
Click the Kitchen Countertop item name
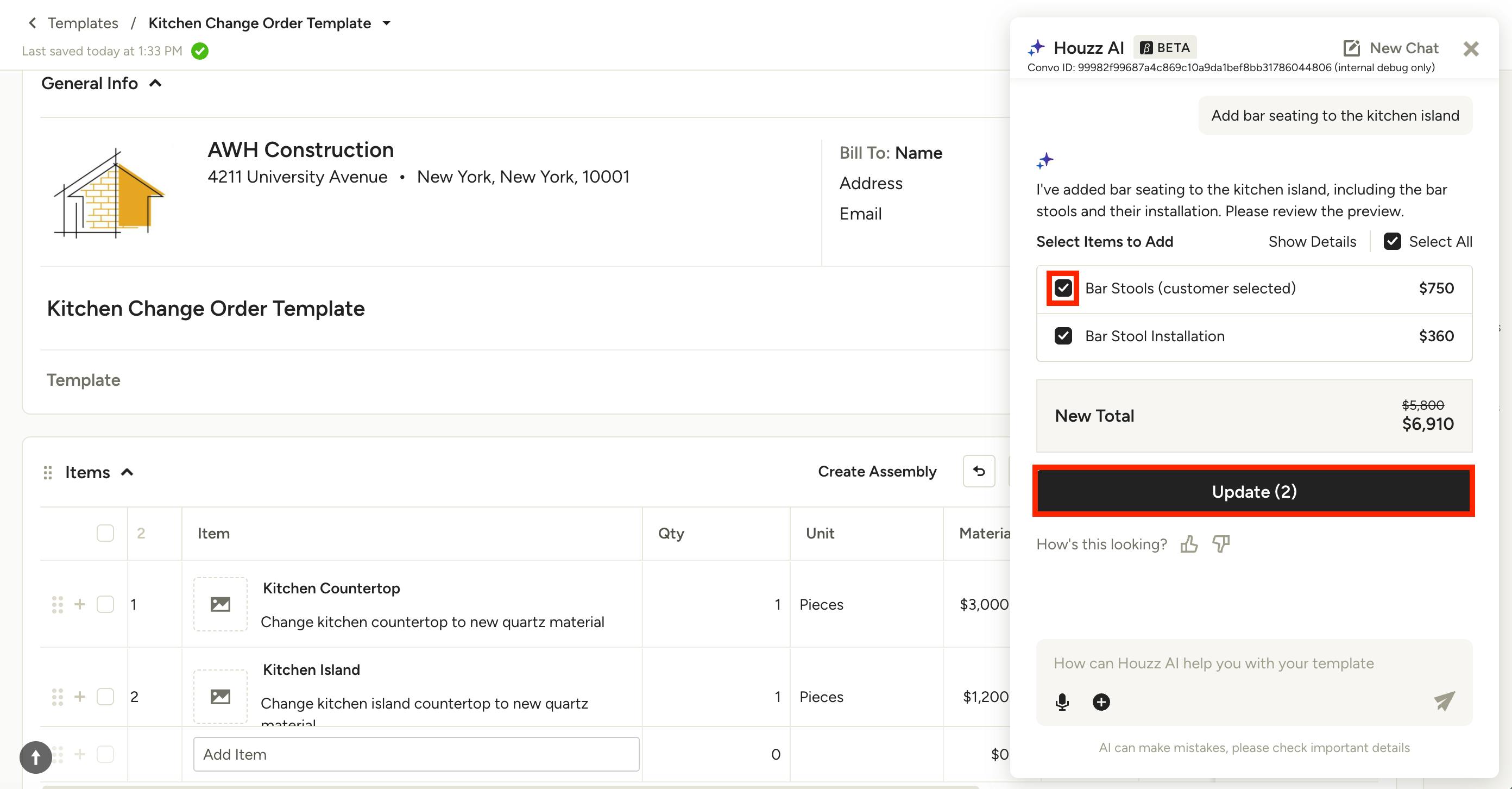[331, 588]
